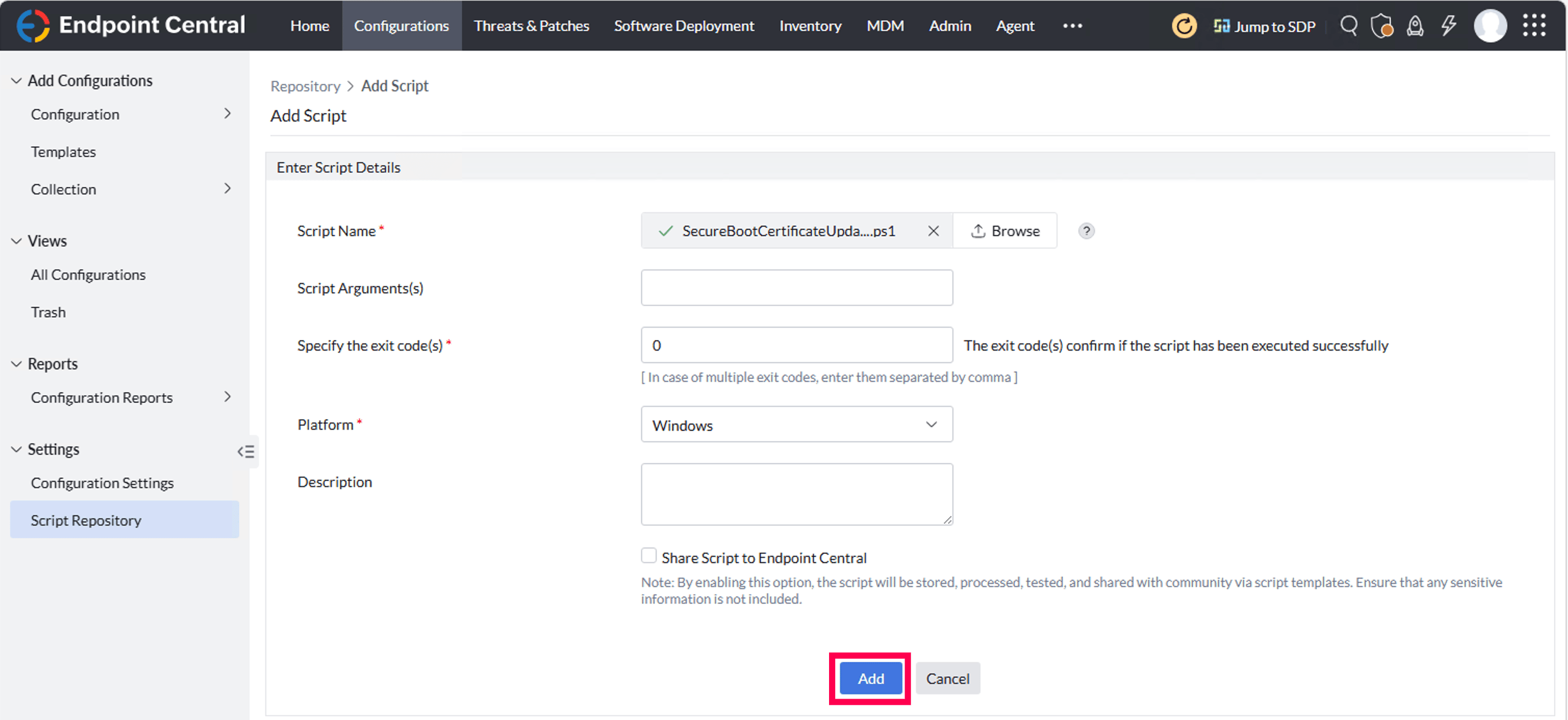
Task: Open the Platform dropdown
Action: tap(797, 425)
